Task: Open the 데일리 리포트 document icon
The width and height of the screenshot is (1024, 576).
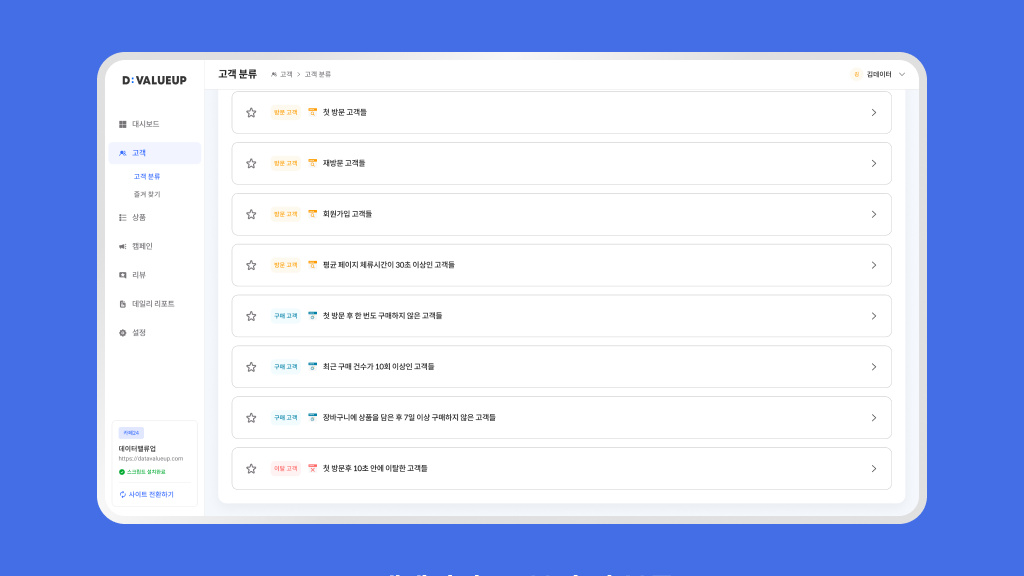Action: click(x=123, y=304)
